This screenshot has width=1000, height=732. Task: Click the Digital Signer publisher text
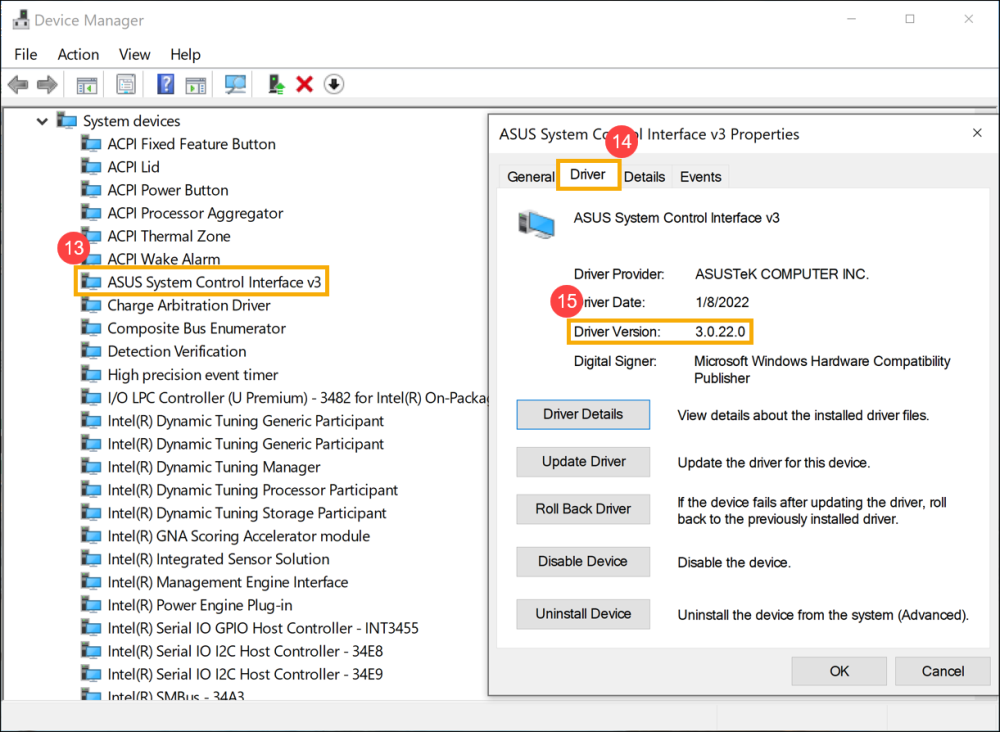pyautogui.click(x=822, y=369)
